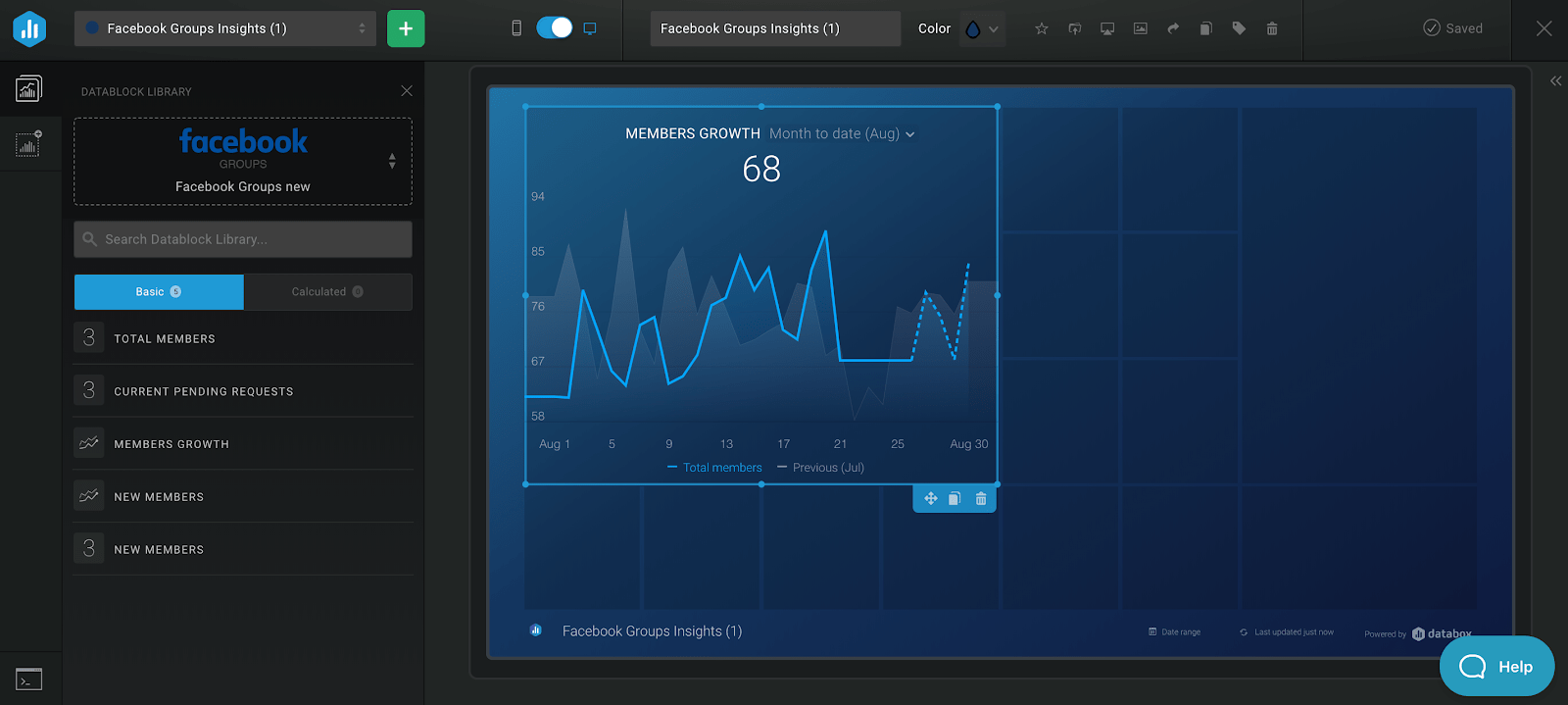
Task: Delete the Members Growth datablock
Action: coord(981,499)
